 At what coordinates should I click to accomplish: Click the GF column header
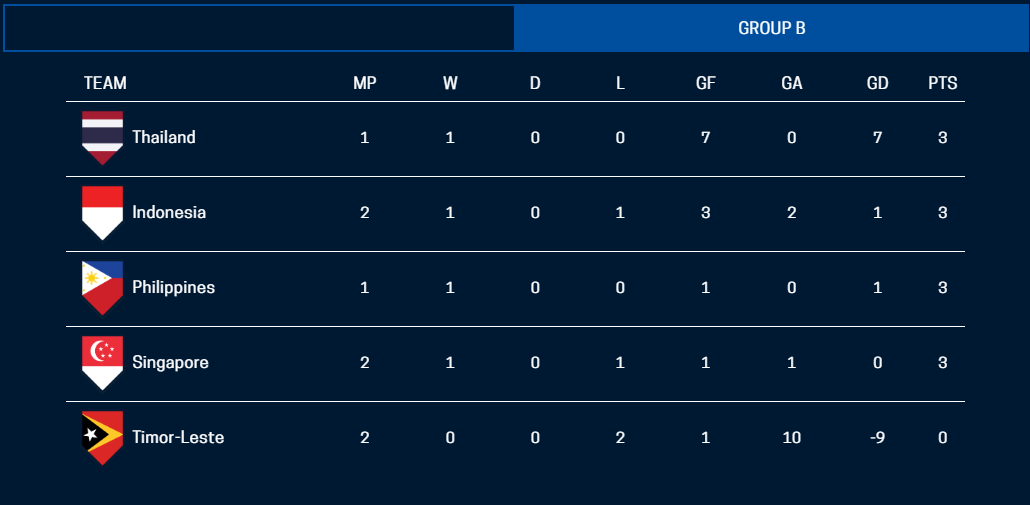click(706, 83)
